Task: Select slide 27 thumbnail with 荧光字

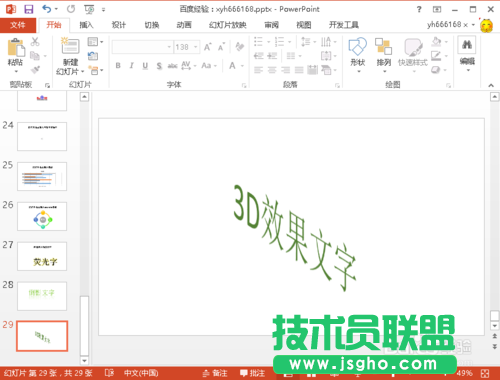Action: pyautogui.click(x=42, y=256)
